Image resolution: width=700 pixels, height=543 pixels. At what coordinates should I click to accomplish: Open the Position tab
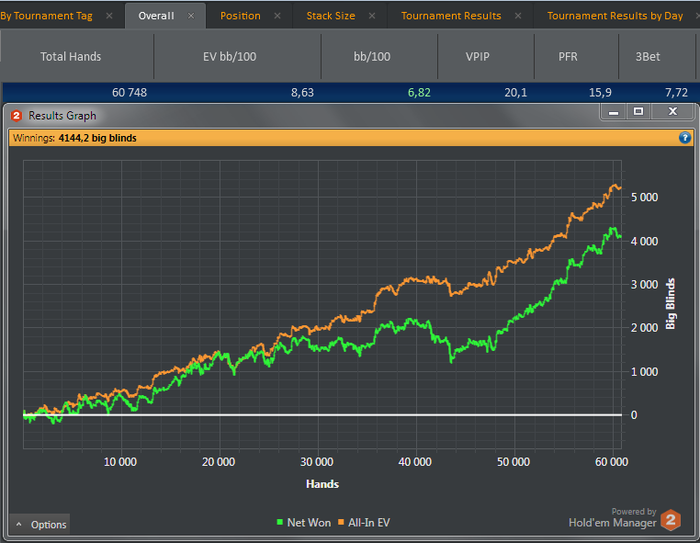click(240, 16)
